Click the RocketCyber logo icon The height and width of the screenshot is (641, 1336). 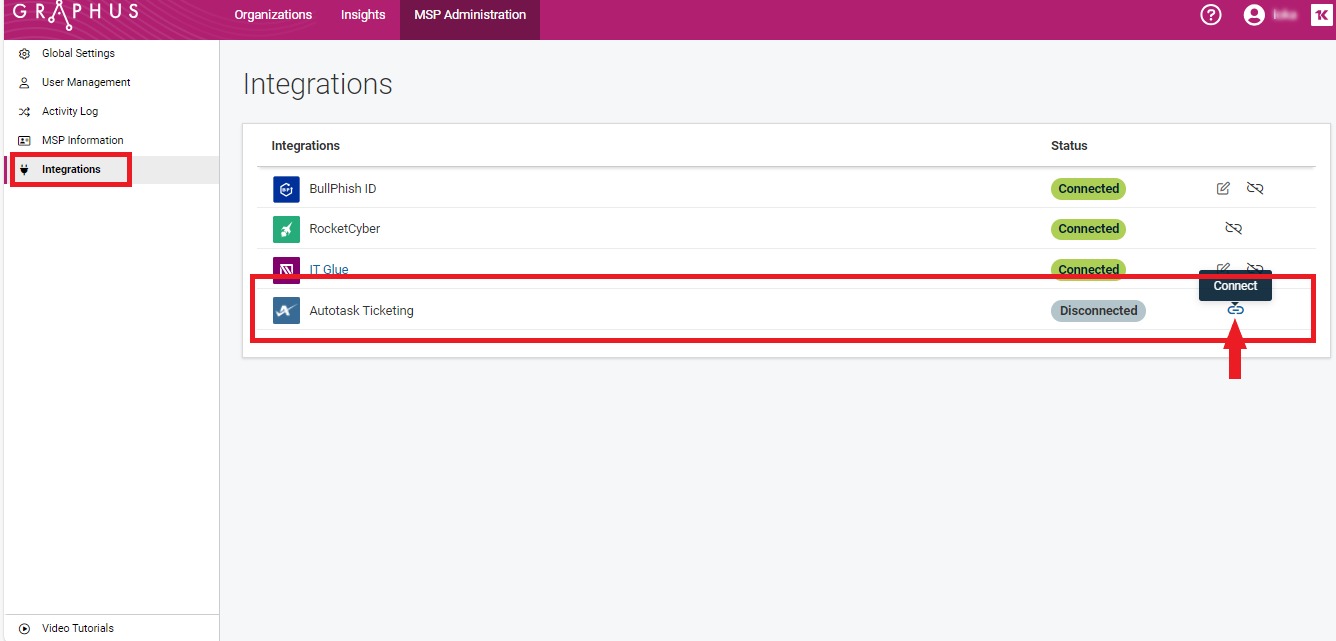coord(286,229)
